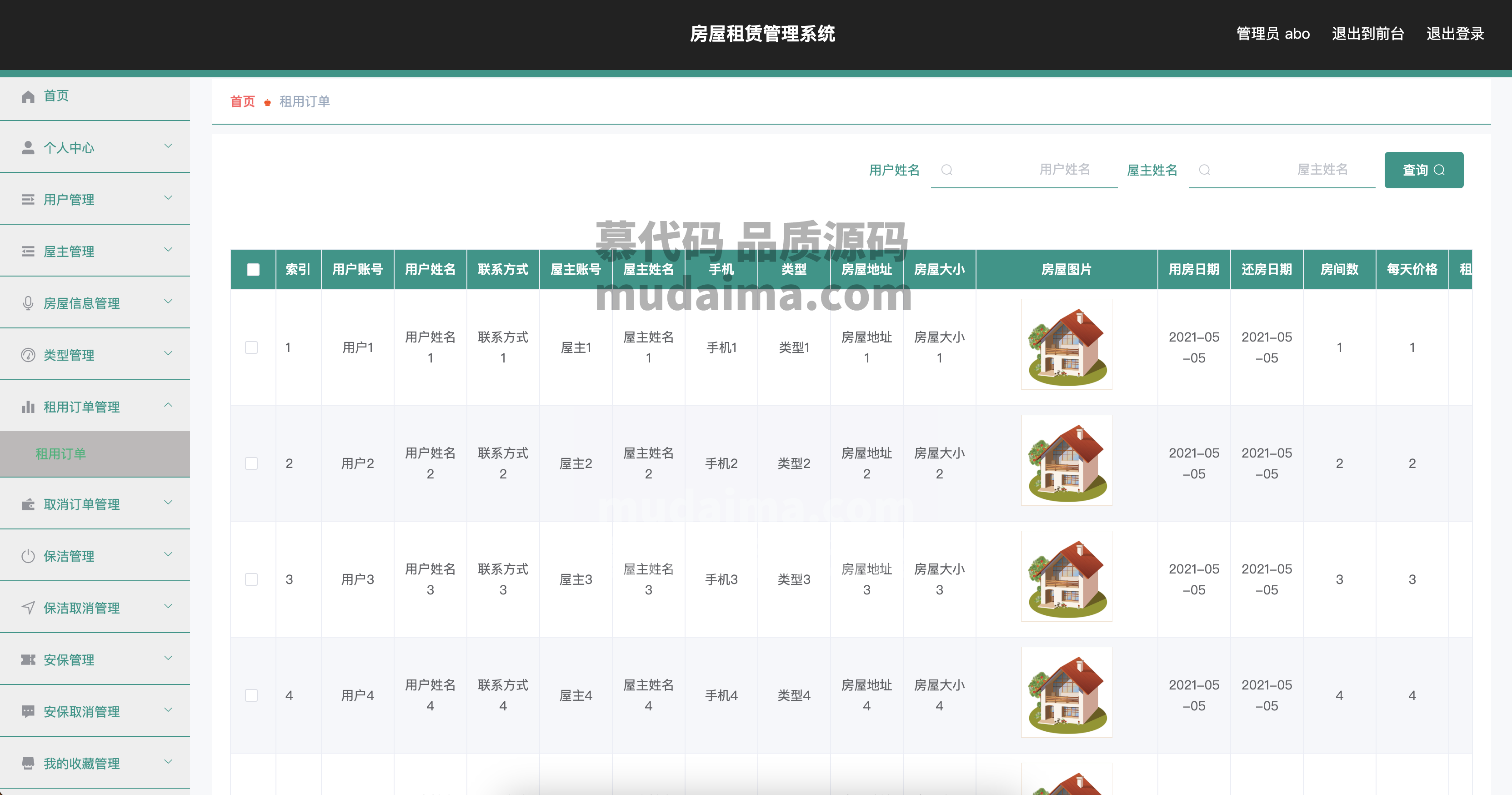
Task: Click the magnifier icon in the 用户姓名 search field
Action: [946, 170]
